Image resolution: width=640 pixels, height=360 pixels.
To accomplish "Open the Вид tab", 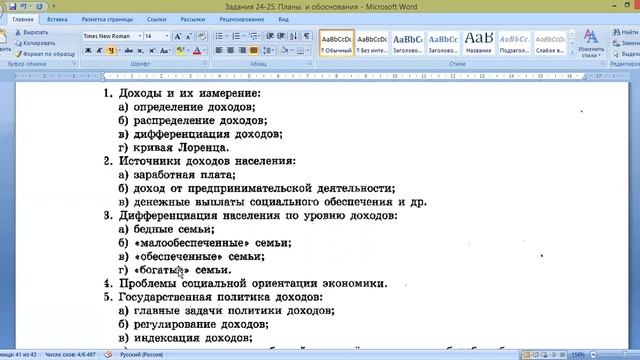I will pyautogui.click(x=283, y=19).
